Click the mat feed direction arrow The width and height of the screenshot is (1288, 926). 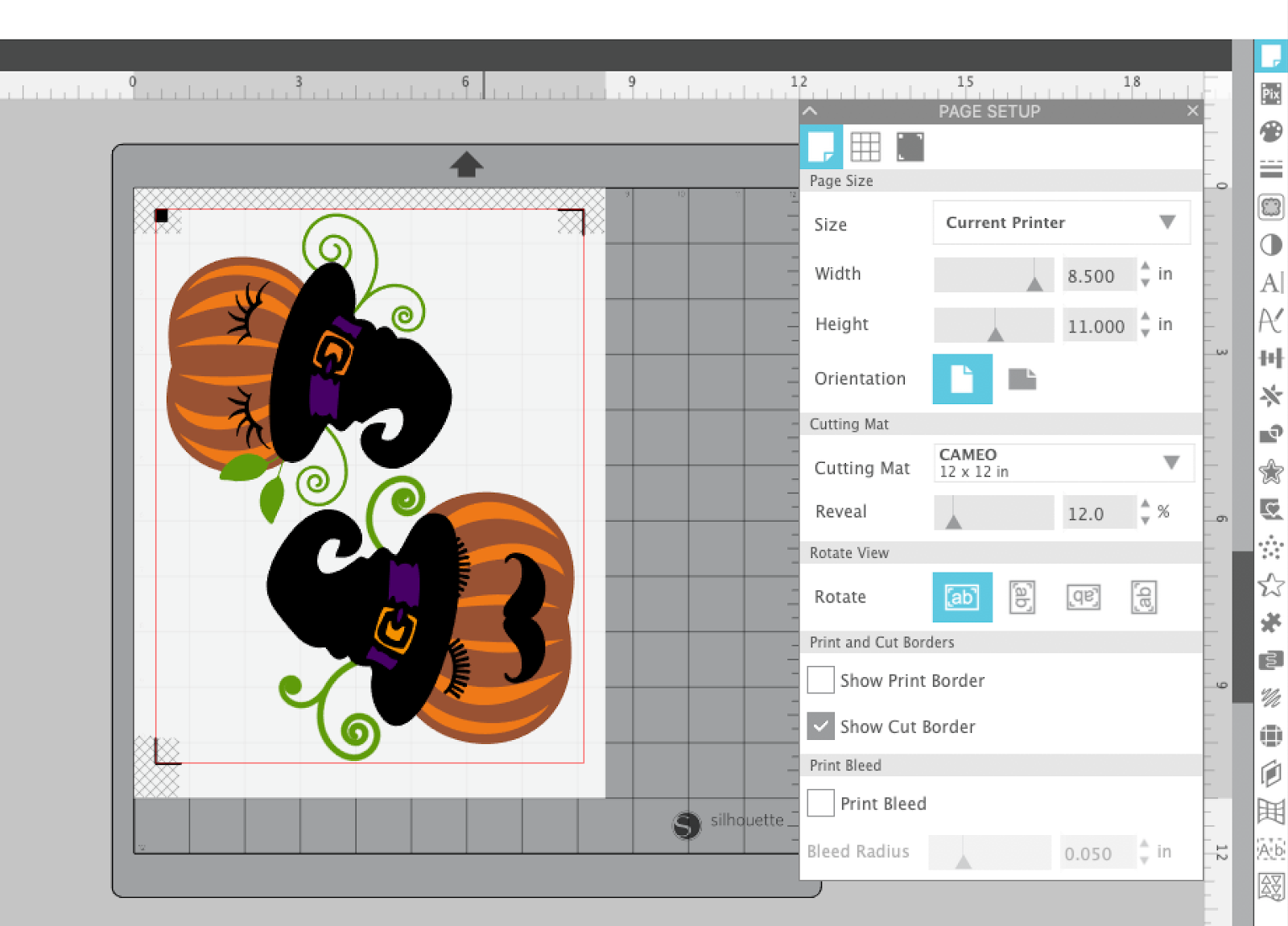pyautogui.click(x=466, y=165)
